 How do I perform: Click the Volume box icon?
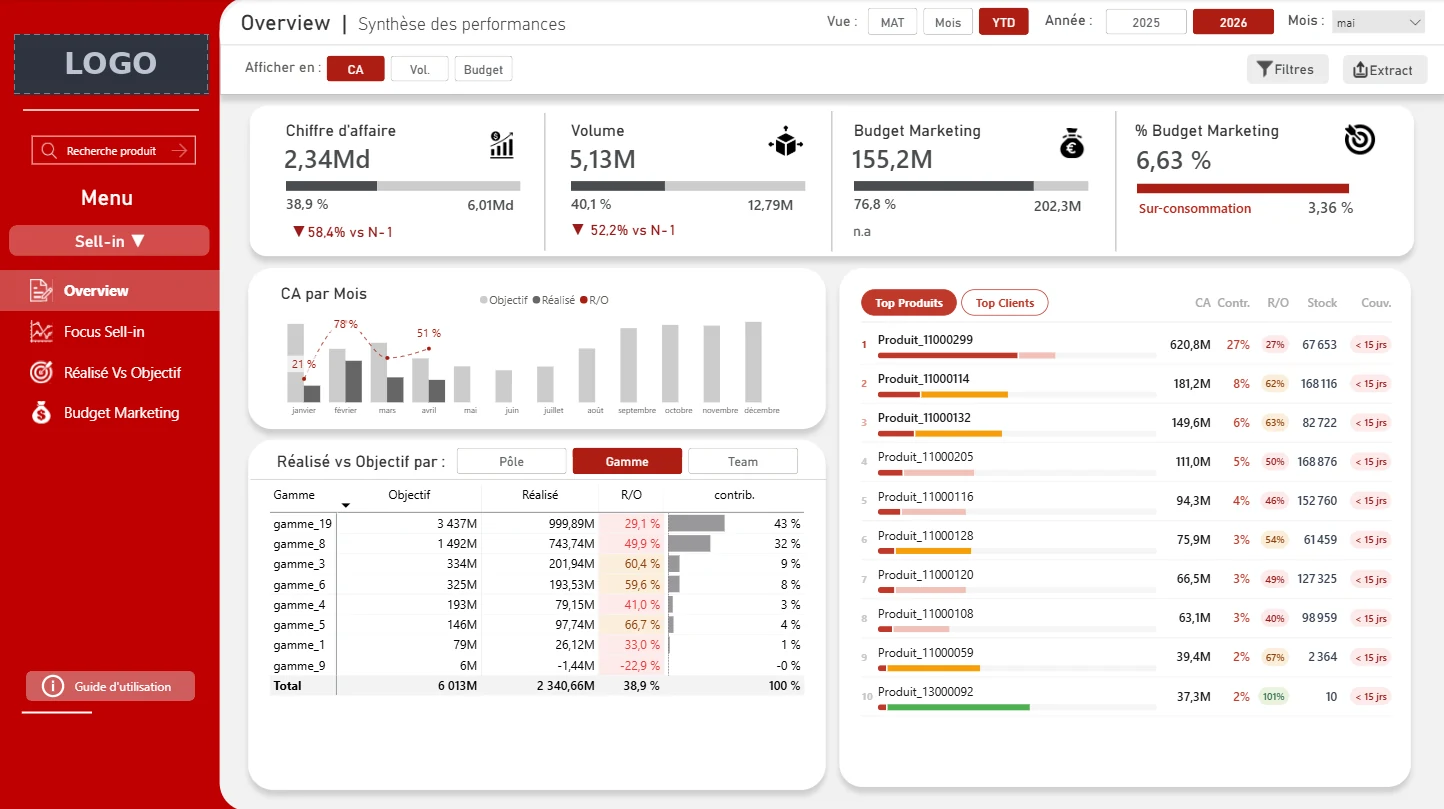(x=785, y=144)
